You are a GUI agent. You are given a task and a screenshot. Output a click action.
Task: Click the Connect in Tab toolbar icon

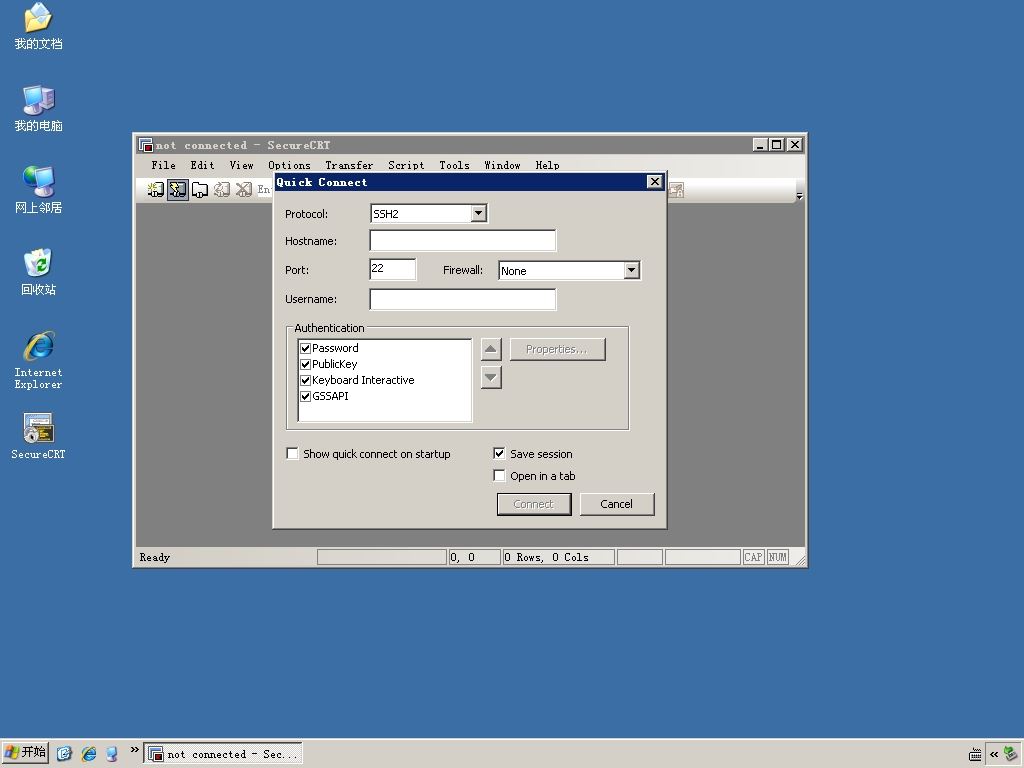click(x=200, y=190)
